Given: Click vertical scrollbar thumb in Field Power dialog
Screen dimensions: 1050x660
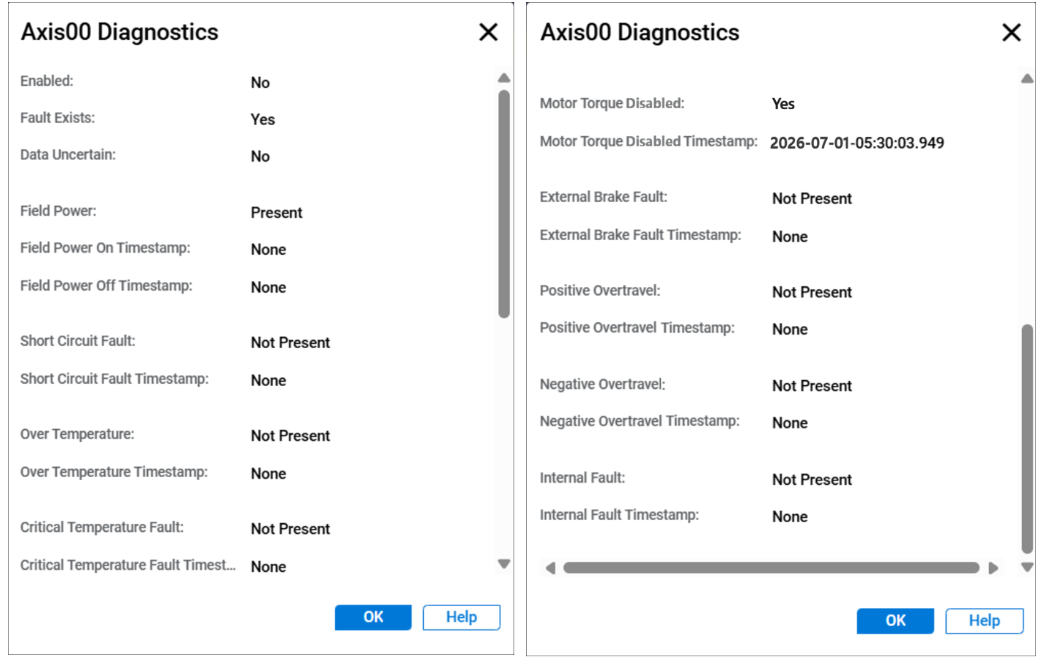Looking at the screenshot, I should click(x=504, y=204).
